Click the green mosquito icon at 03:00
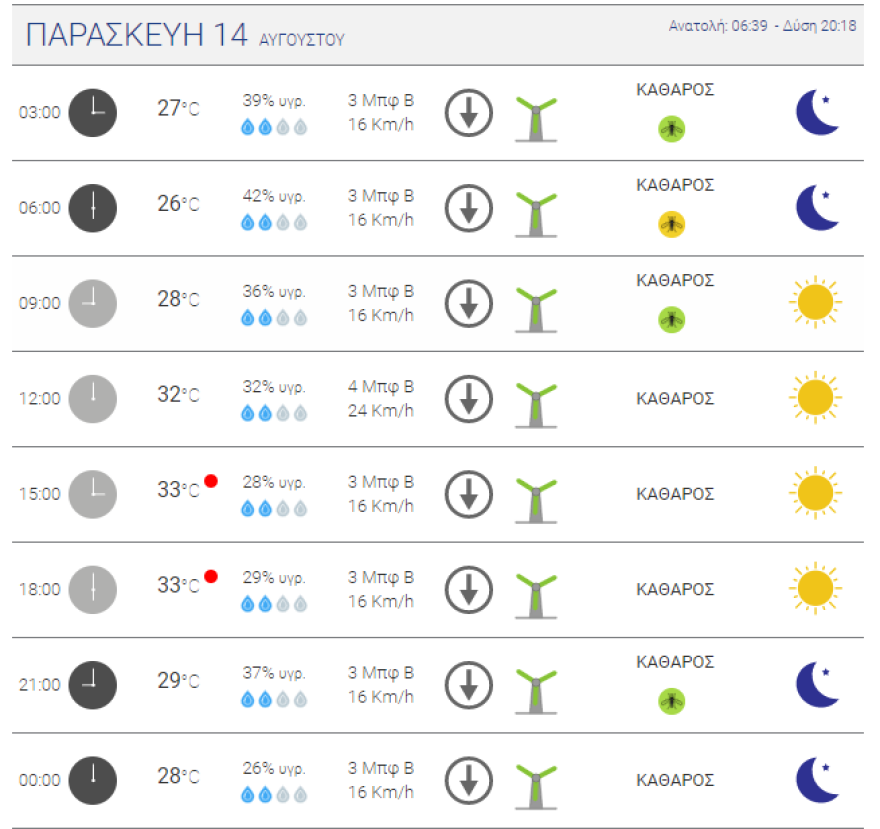The image size is (880, 829). (x=671, y=128)
